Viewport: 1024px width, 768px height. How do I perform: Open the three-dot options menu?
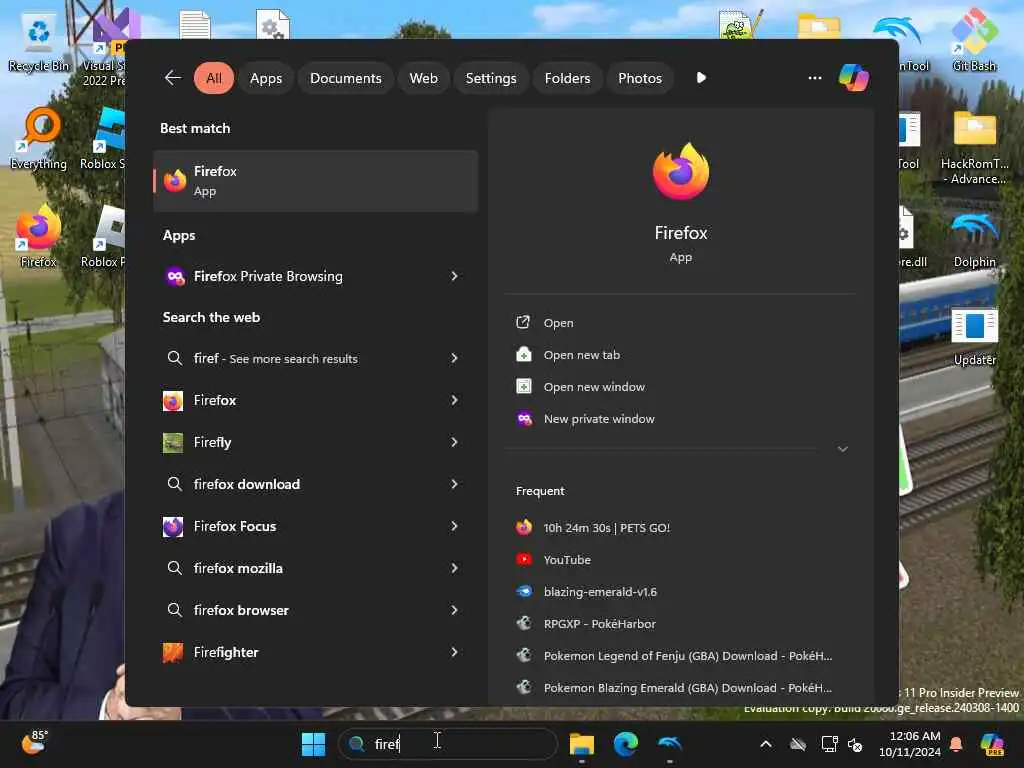click(814, 78)
